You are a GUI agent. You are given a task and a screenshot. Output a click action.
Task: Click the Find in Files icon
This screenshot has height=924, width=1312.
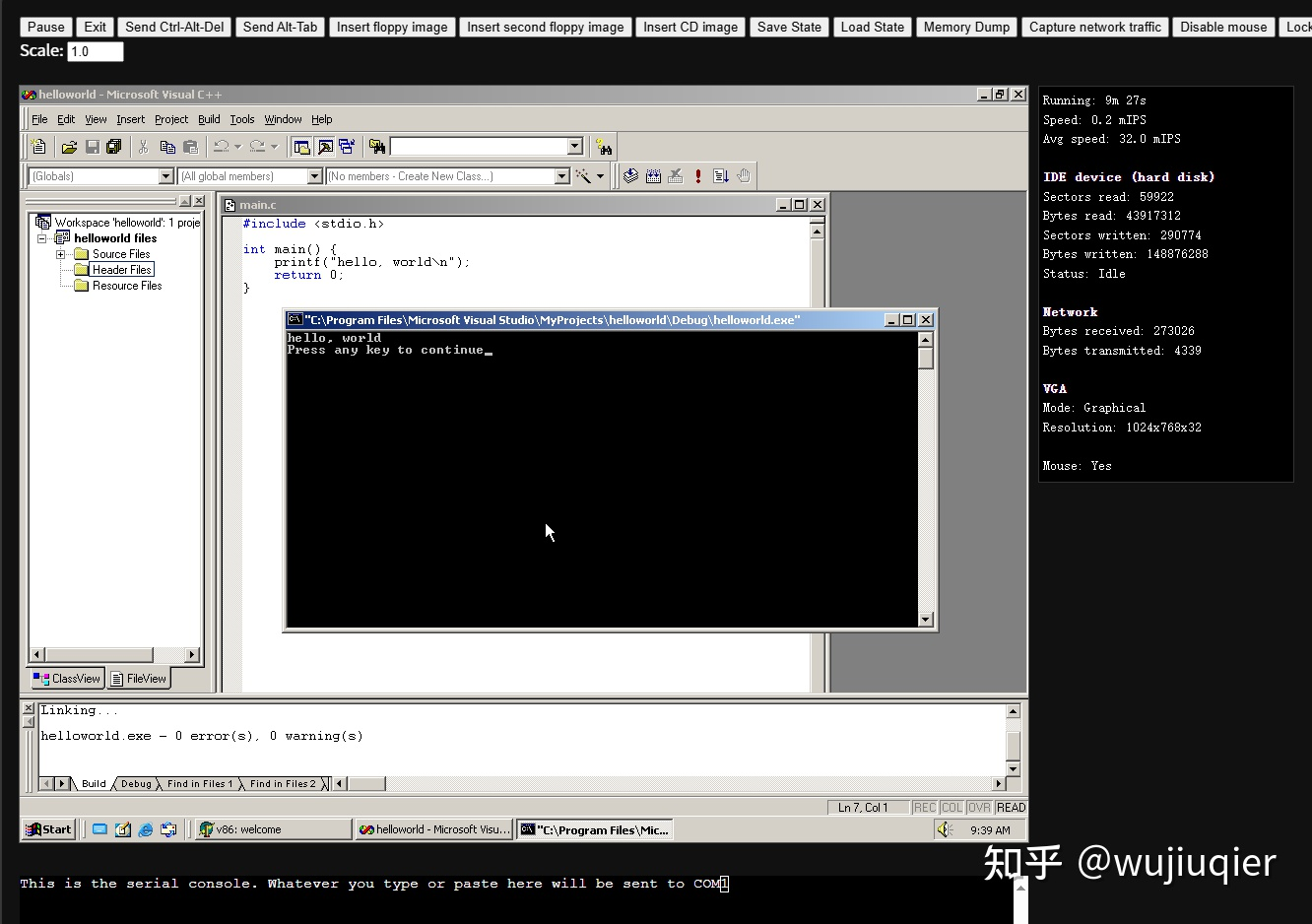pos(376,147)
